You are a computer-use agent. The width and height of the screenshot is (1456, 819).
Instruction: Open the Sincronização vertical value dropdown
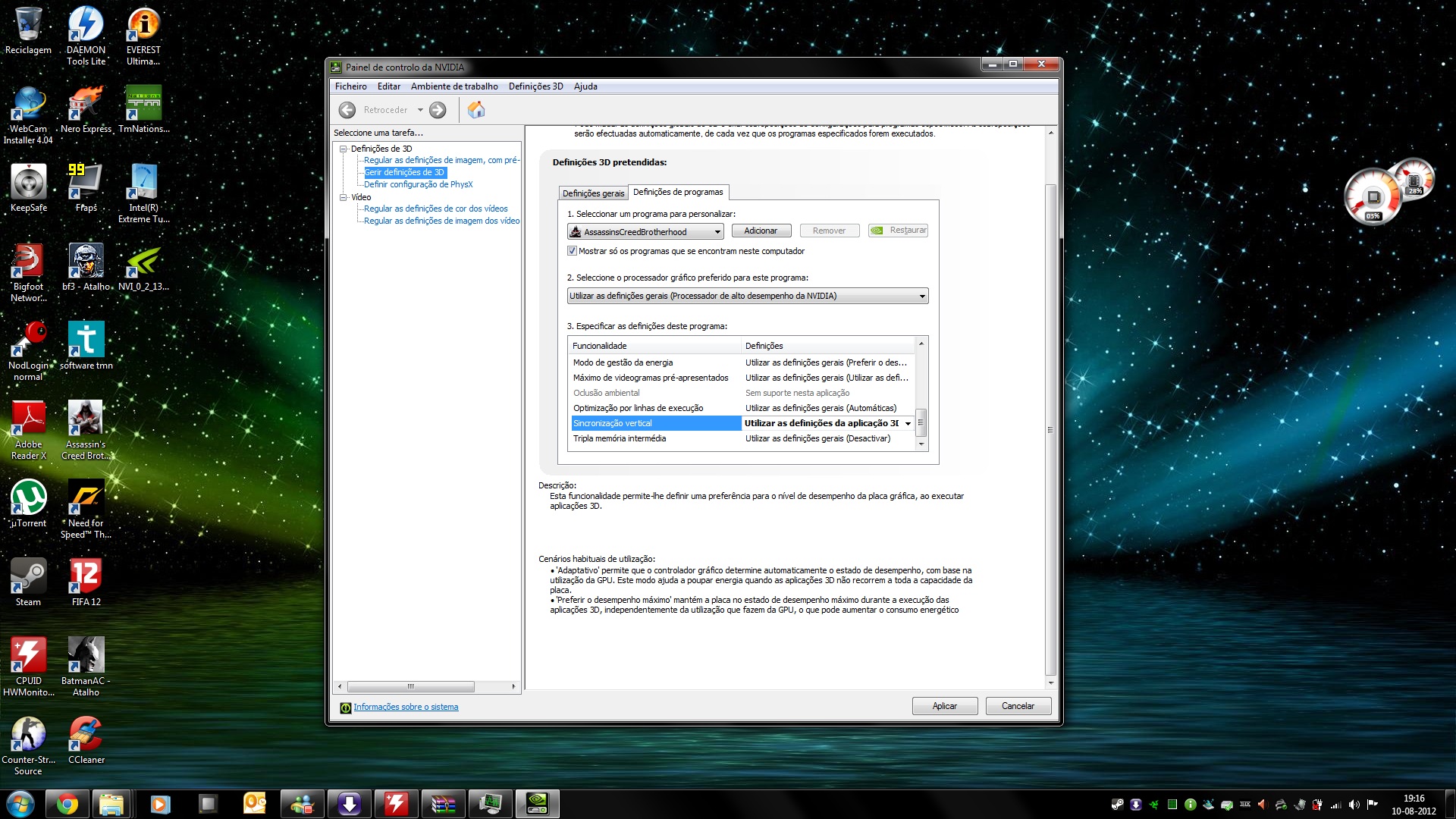point(908,423)
